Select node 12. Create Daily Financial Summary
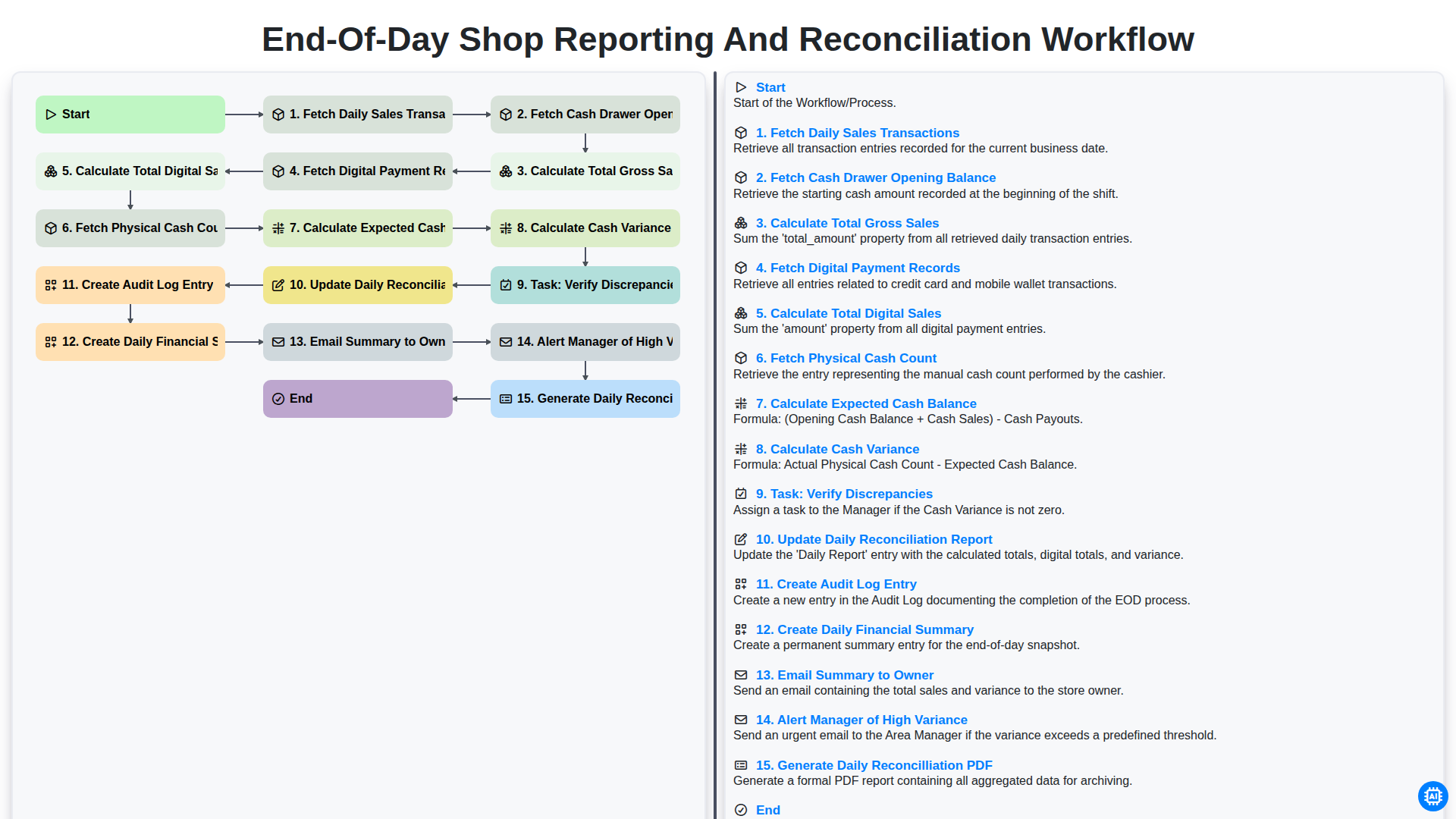This screenshot has height=819, width=1456. pyautogui.click(x=130, y=342)
